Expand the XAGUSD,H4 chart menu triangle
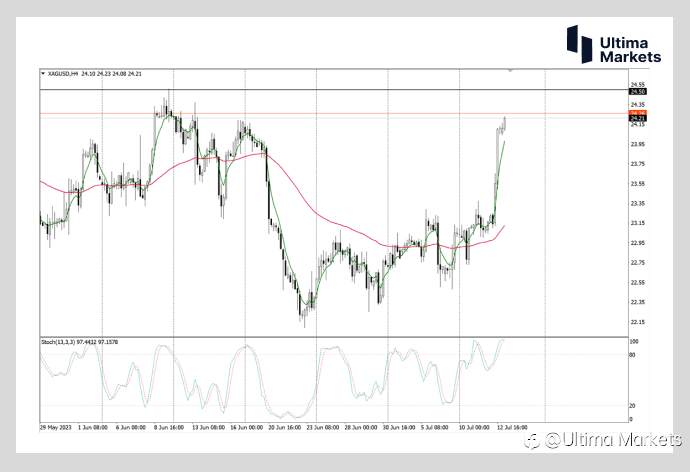This screenshot has width=690, height=472. coord(43,74)
